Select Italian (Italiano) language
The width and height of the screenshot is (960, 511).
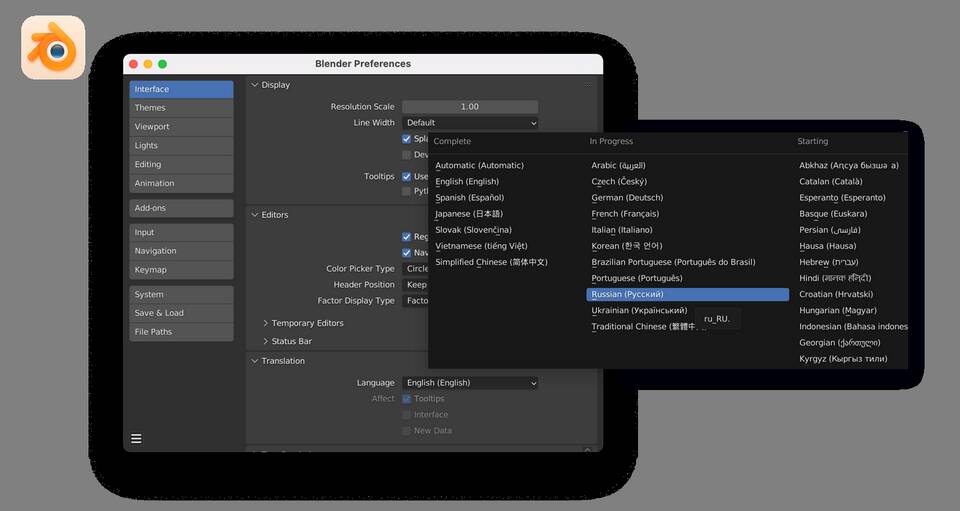tap(622, 230)
